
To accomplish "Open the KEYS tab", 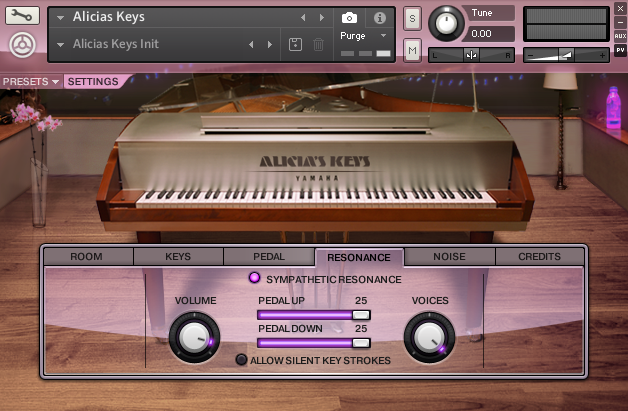I will click(178, 256).
